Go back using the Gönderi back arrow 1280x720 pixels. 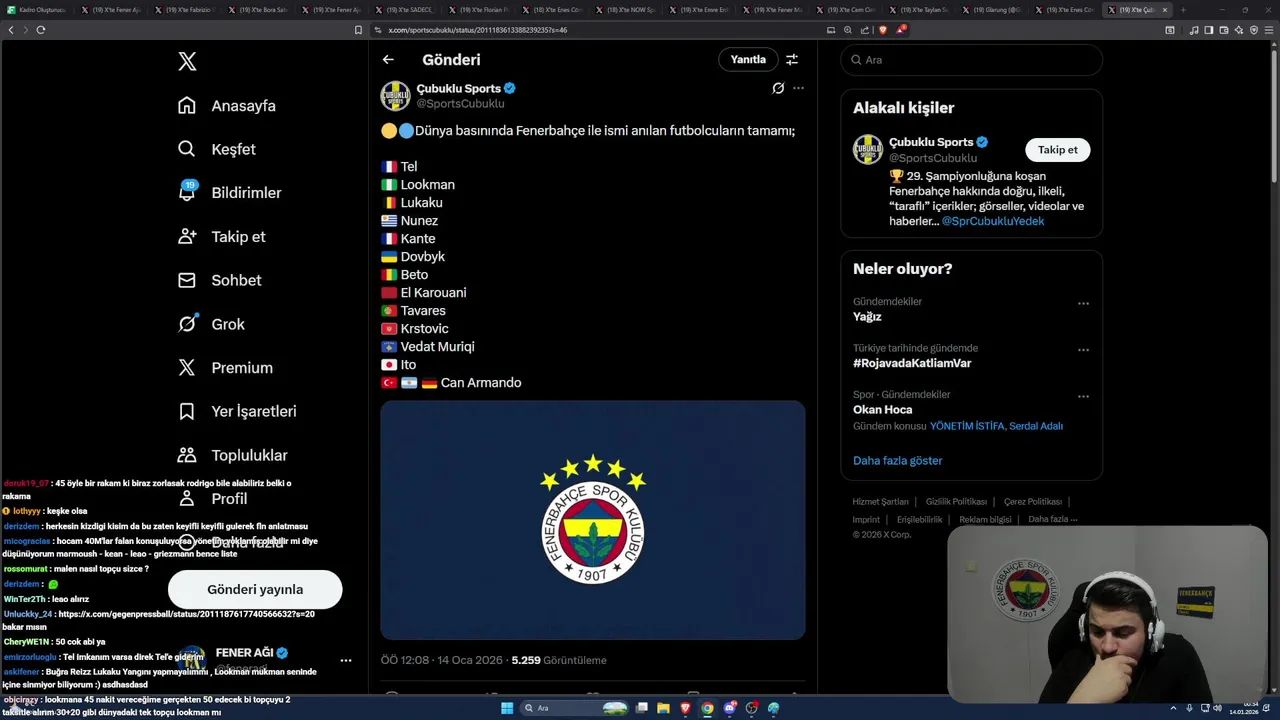pyautogui.click(x=388, y=60)
